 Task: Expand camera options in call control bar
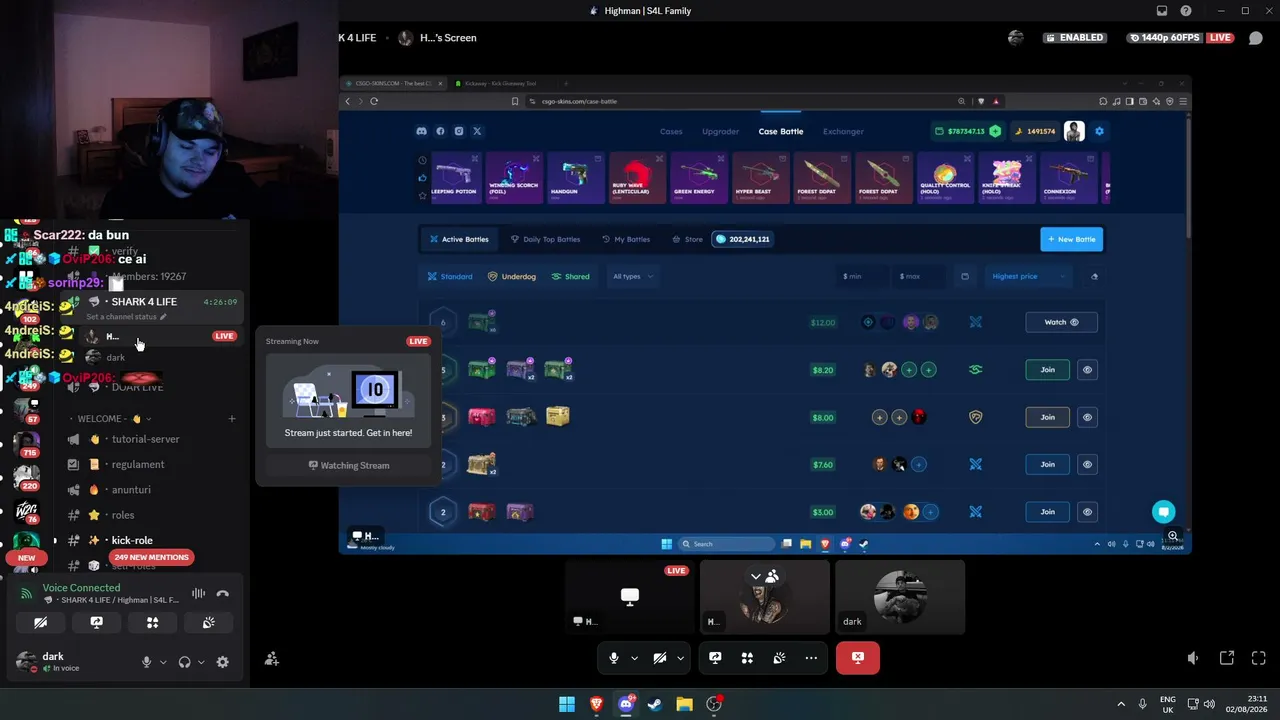[680, 658]
